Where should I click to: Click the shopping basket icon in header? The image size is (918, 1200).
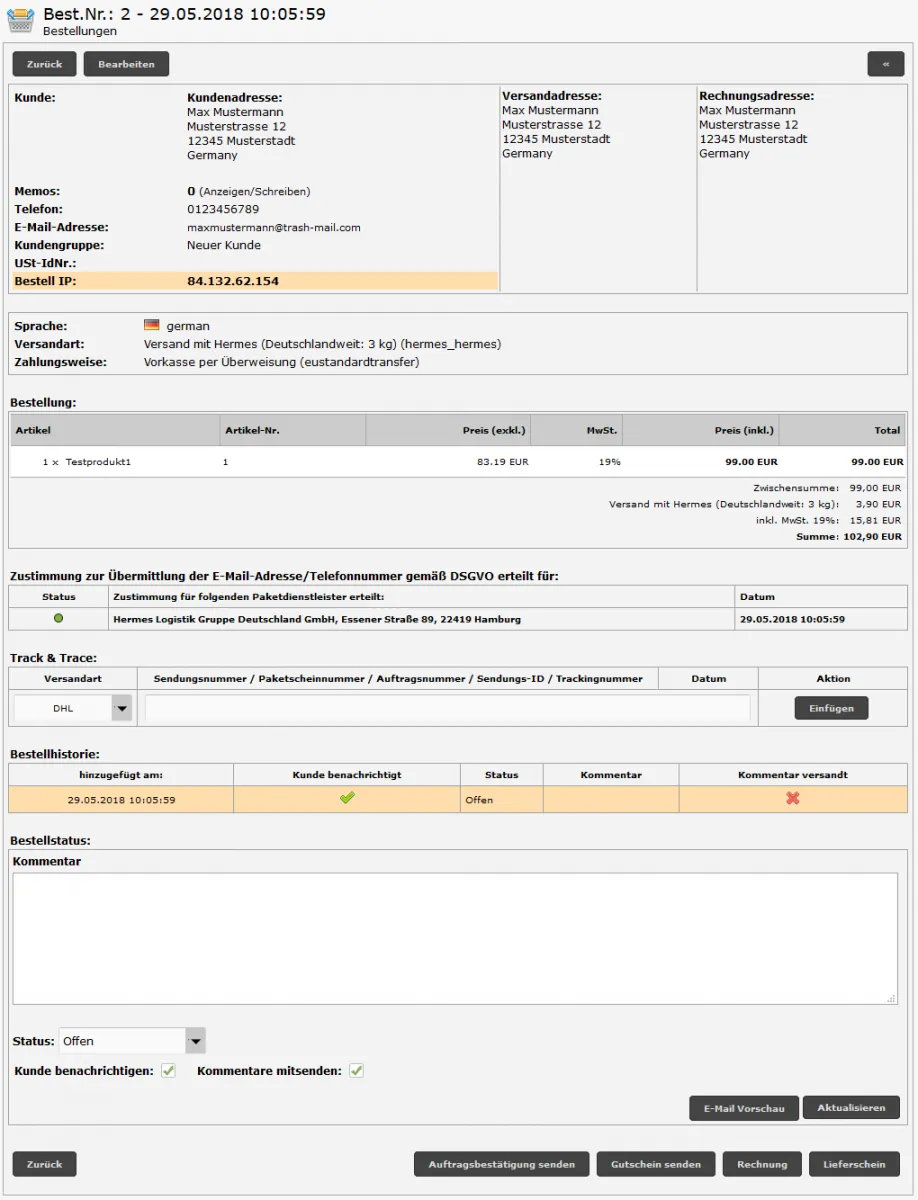(x=20, y=21)
